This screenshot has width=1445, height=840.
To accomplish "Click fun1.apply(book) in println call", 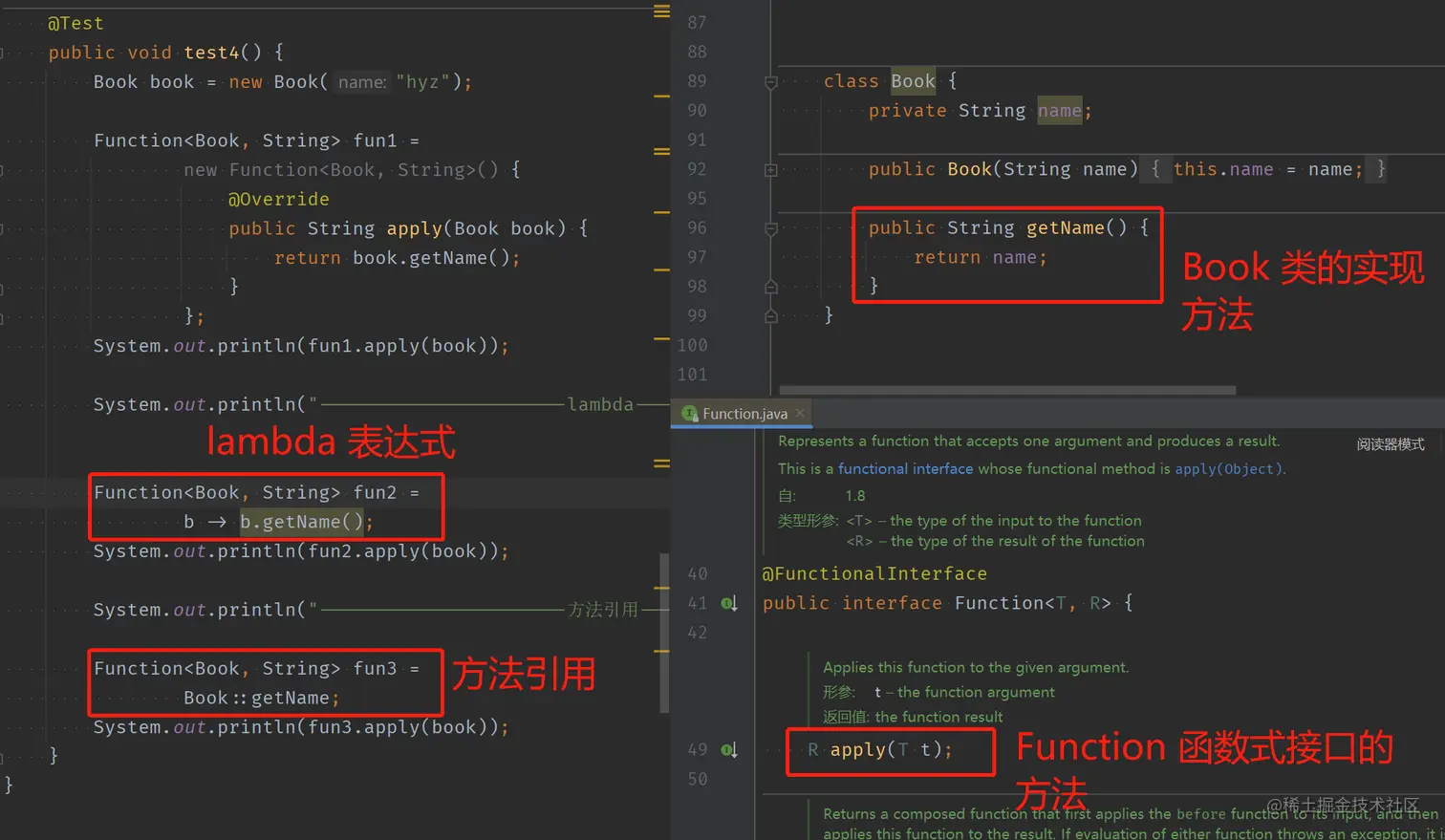I will (x=399, y=346).
